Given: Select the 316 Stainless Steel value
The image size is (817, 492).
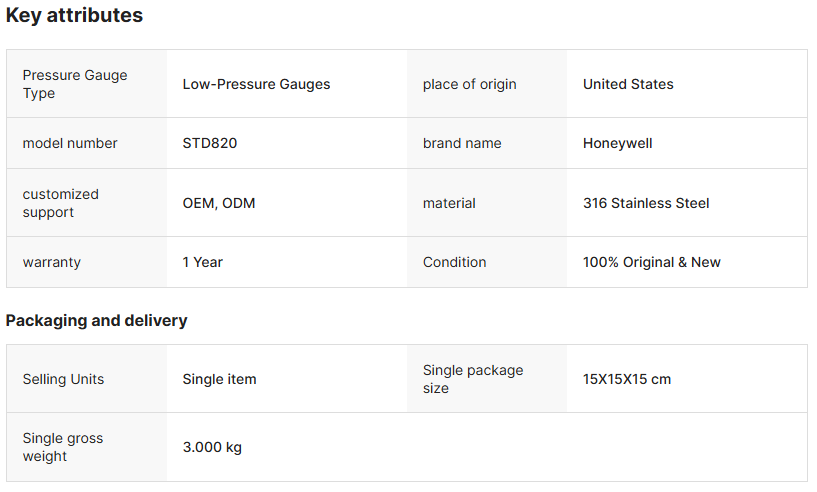Looking at the screenshot, I should [x=646, y=203].
